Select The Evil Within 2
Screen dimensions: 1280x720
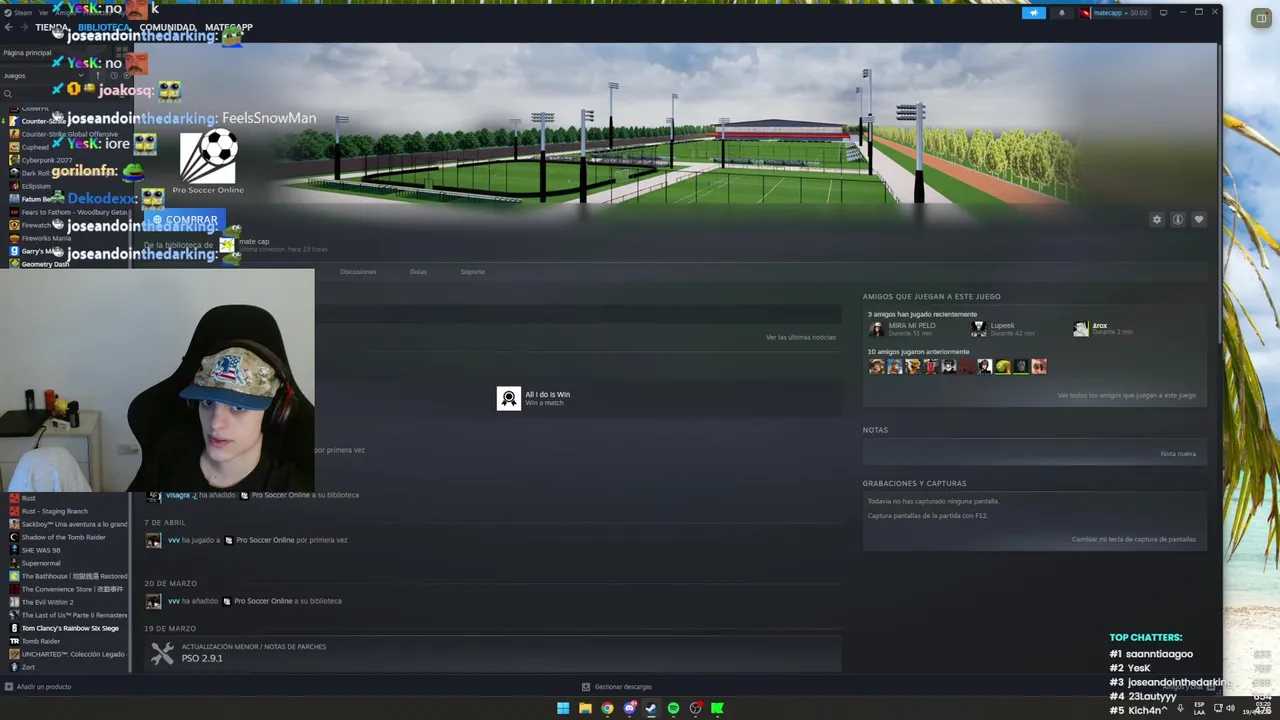pos(47,602)
